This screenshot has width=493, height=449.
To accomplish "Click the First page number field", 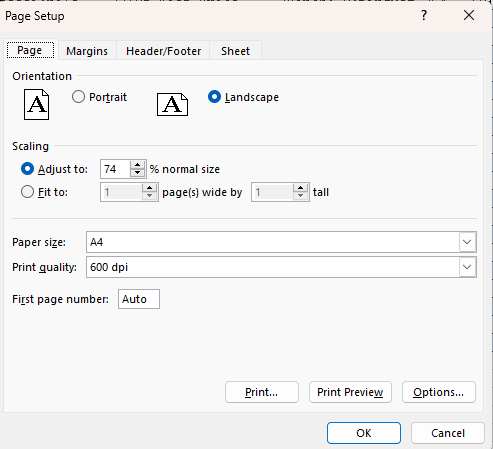I will click(139, 299).
